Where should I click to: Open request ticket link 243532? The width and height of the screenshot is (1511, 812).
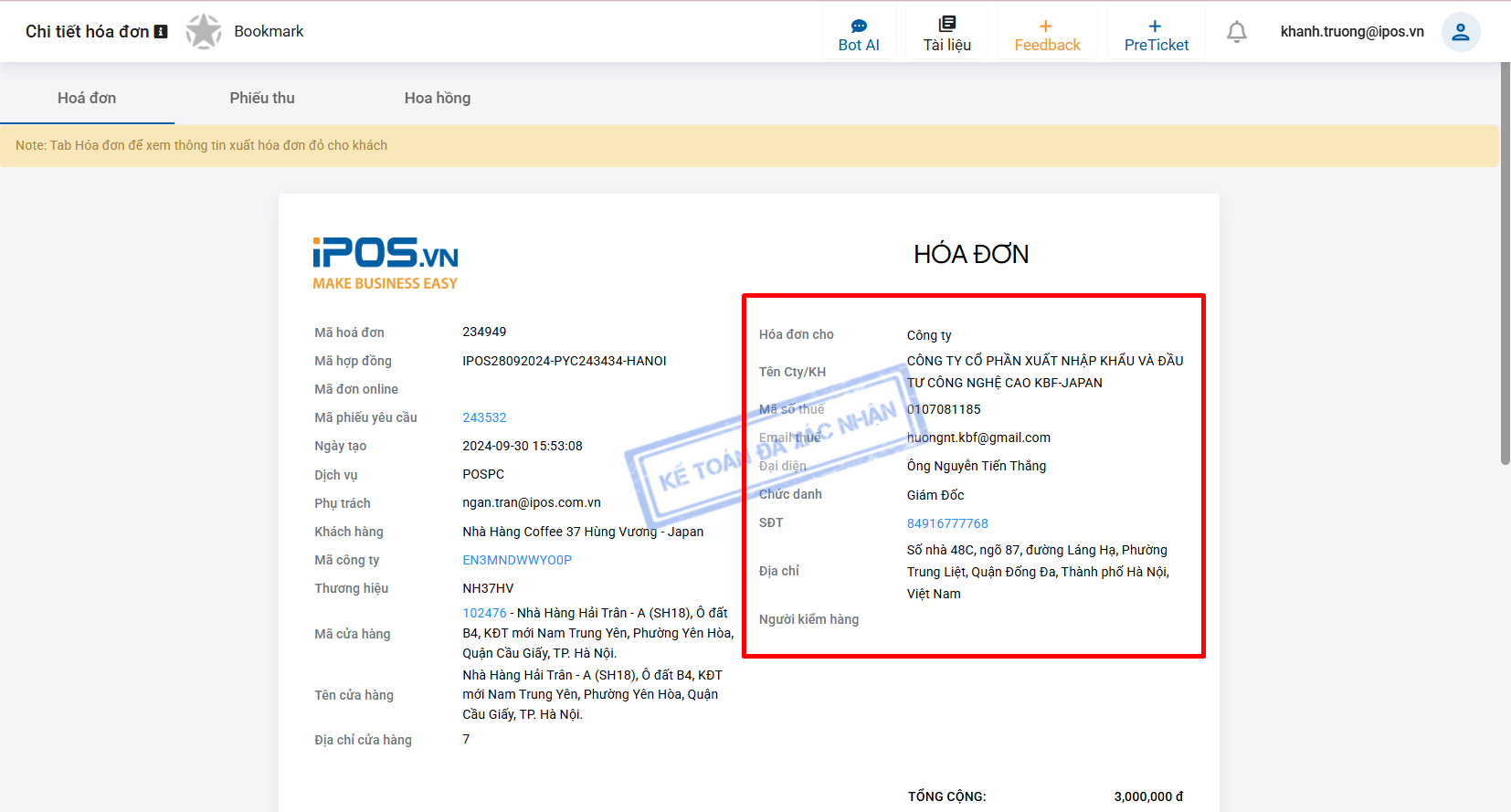[x=484, y=417]
